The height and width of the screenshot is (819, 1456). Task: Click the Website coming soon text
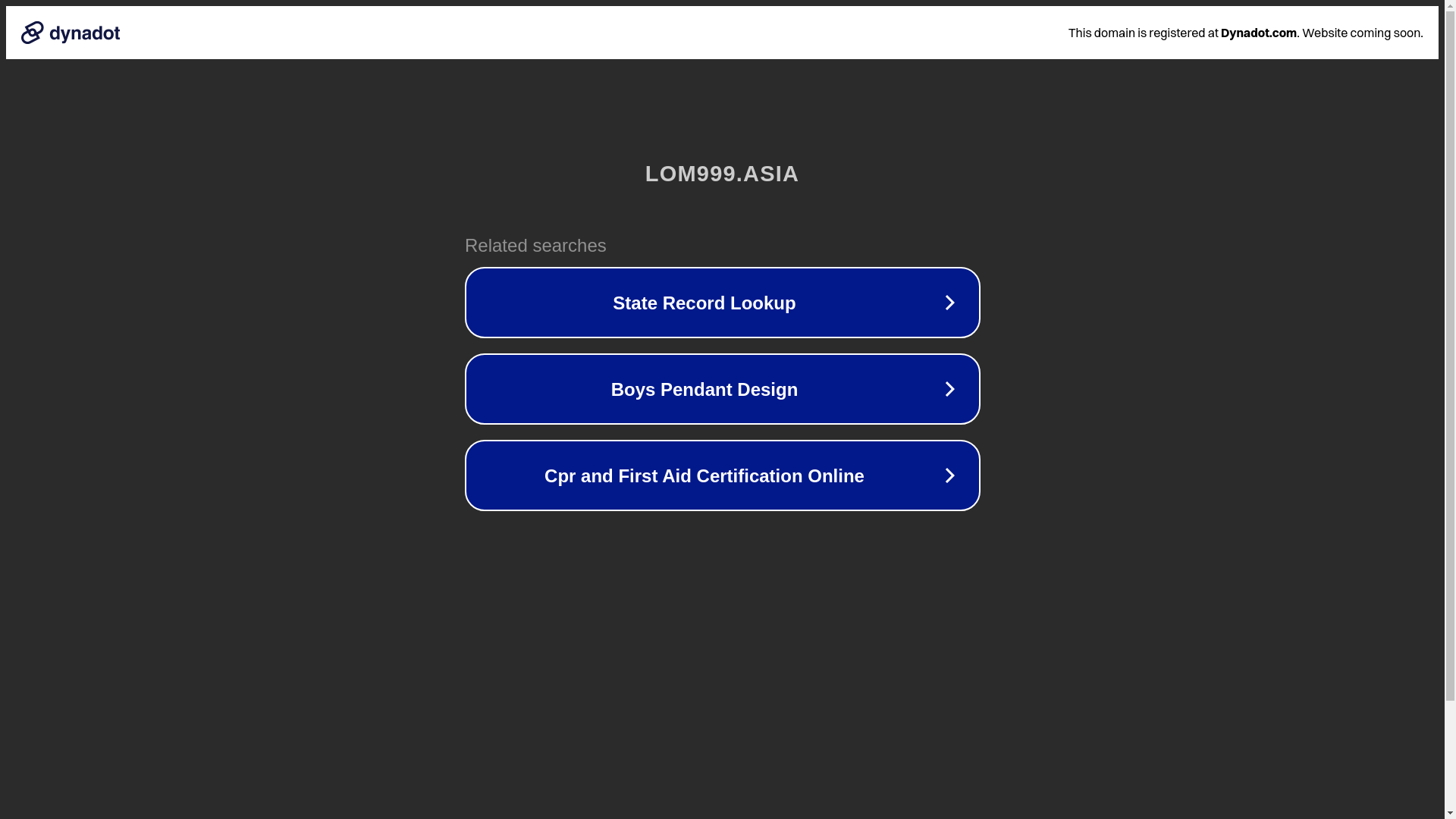click(1362, 33)
